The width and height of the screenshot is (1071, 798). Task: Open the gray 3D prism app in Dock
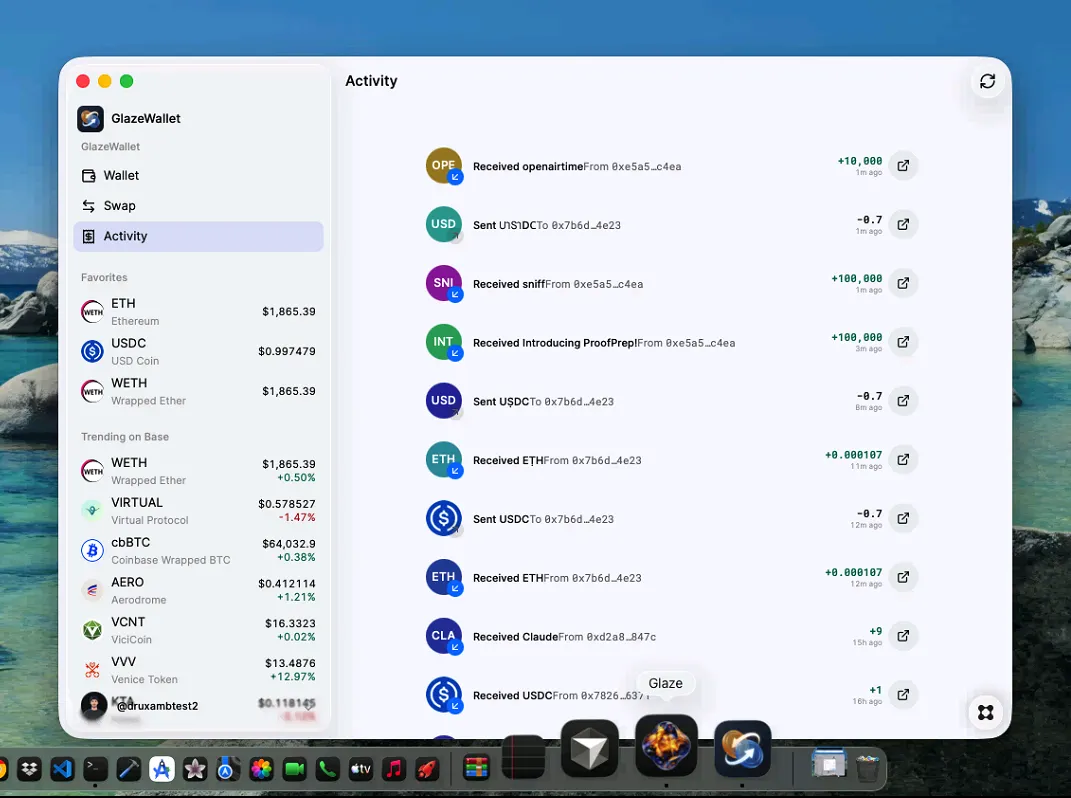589,749
